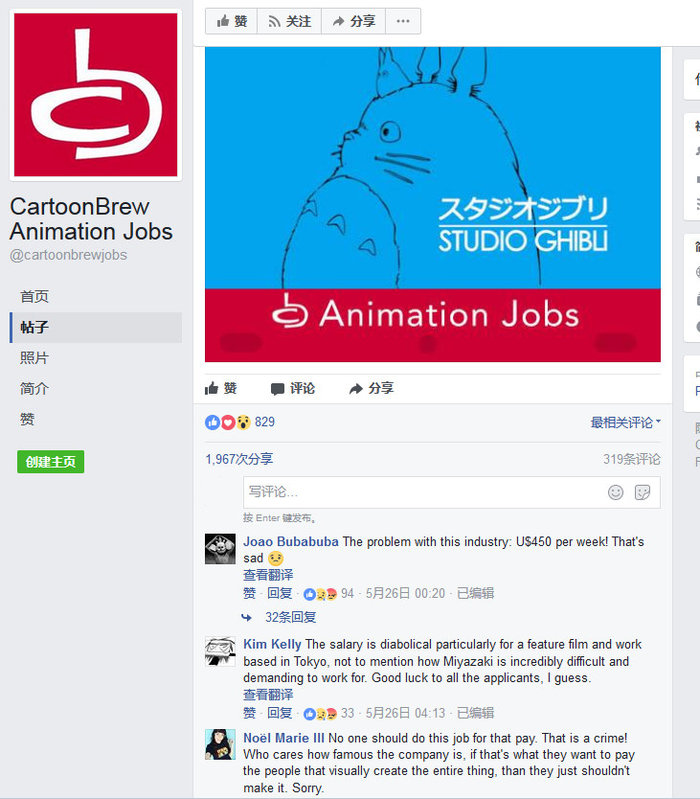Click in the 写评论 input field

451,492
